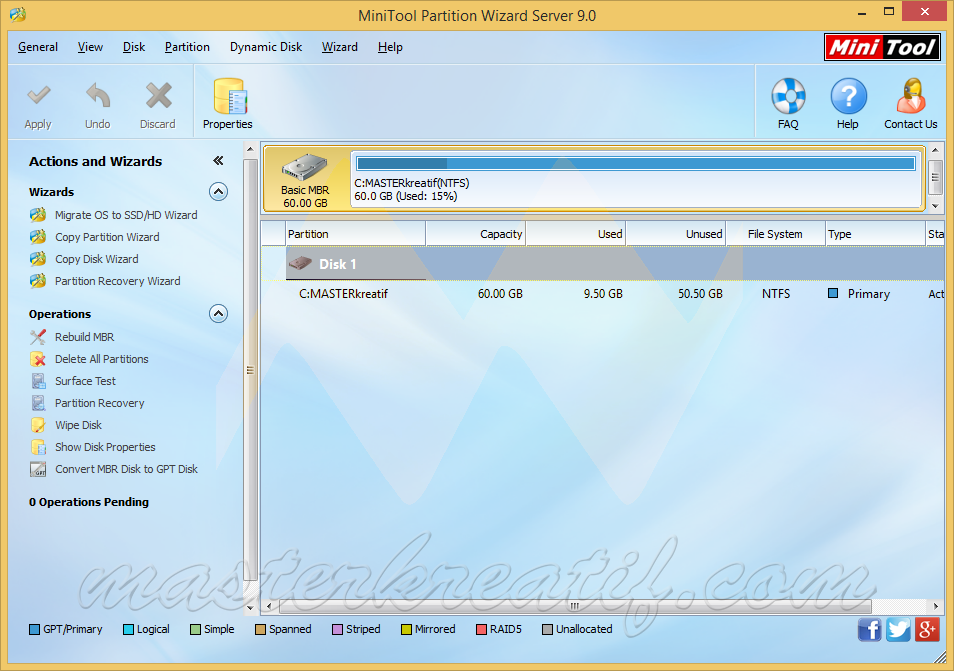
Task: Click the Striped legend color swatch
Action: coord(337,630)
